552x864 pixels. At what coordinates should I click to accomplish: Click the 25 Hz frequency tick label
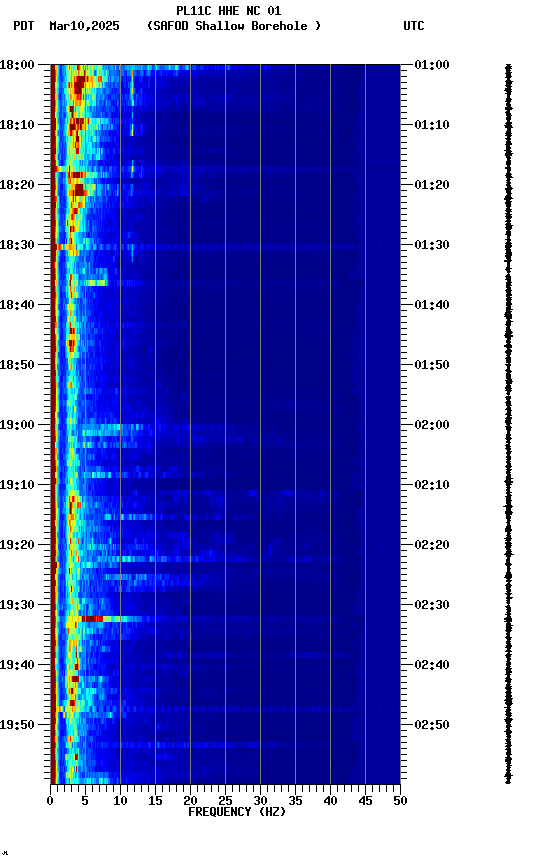(225, 801)
